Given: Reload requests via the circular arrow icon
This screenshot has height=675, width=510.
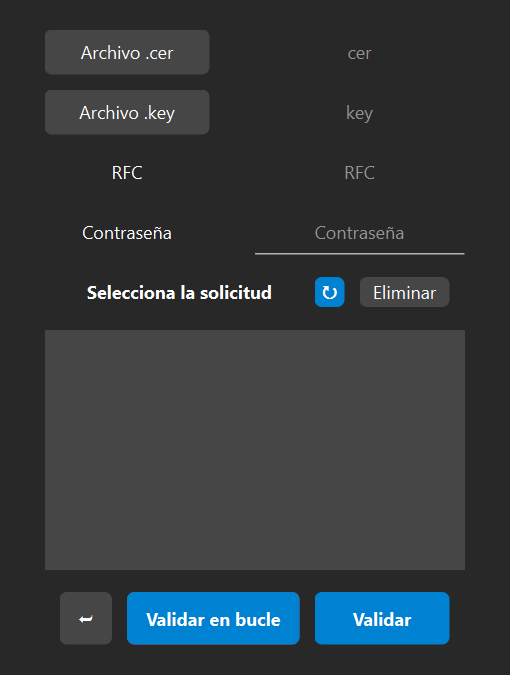Looking at the screenshot, I should (x=329, y=292).
